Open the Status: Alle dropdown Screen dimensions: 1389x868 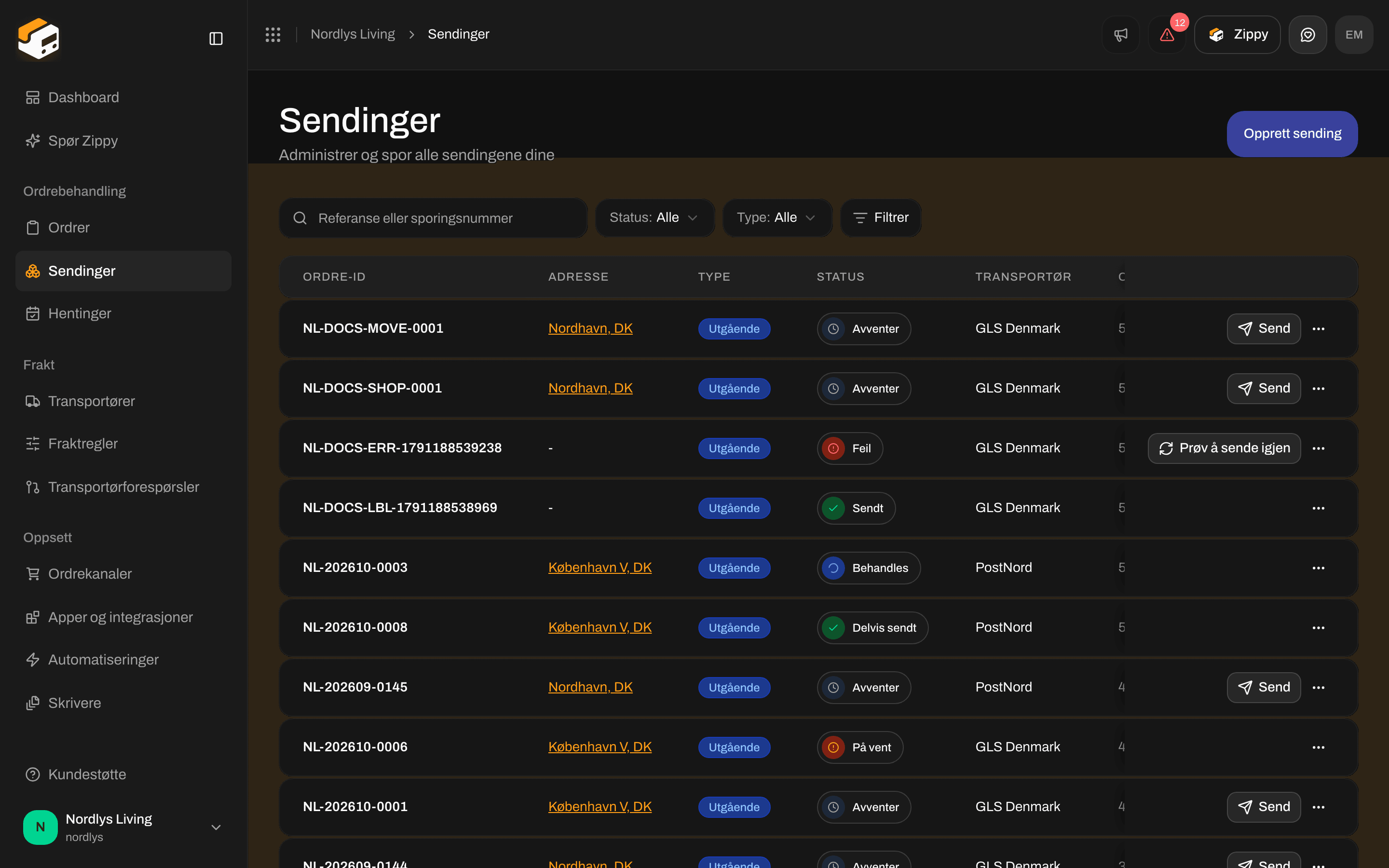pyautogui.click(x=654, y=217)
